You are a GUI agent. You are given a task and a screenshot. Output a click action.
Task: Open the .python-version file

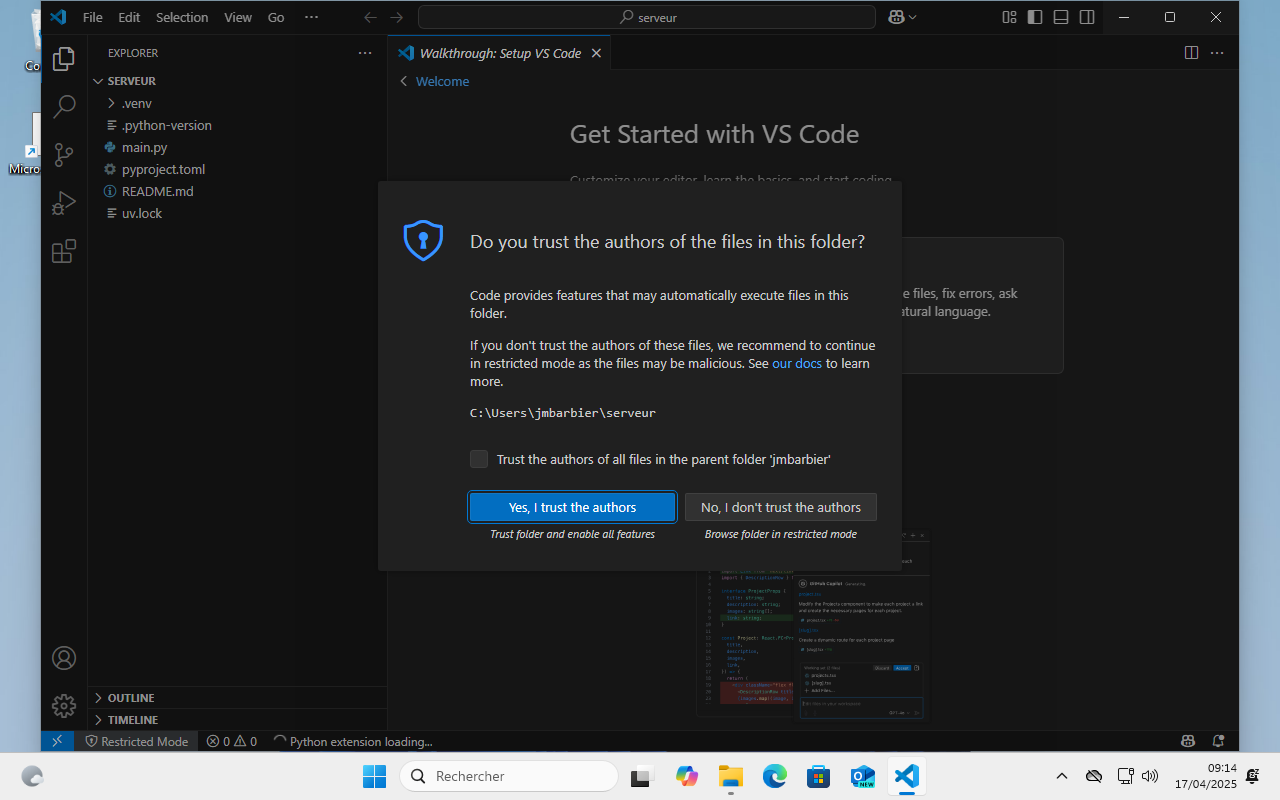(x=237, y=125)
